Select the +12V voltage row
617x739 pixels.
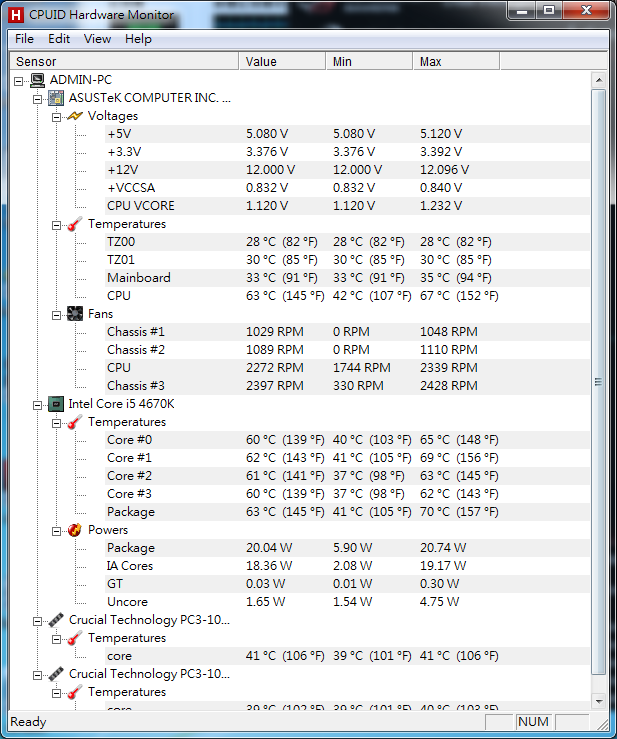coord(347,170)
